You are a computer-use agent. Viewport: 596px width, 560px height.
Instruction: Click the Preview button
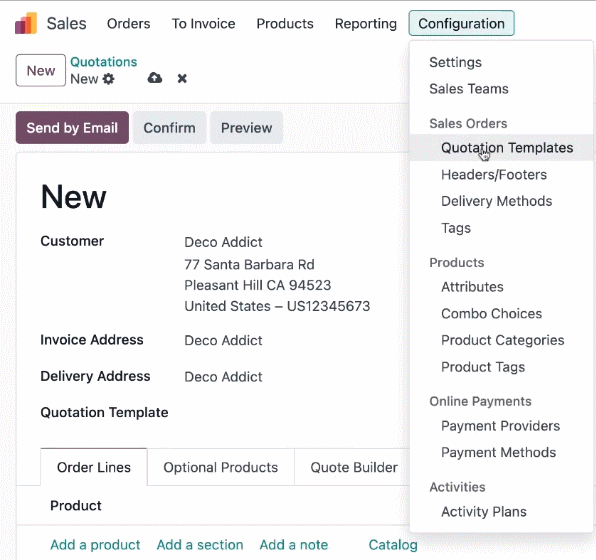[x=246, y=128]
